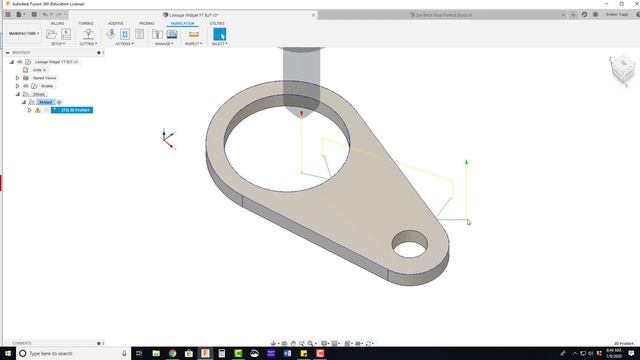Open File Explorer from the taskbar
The width and height of the screenshot is (640, 360).
click(156, 353)
